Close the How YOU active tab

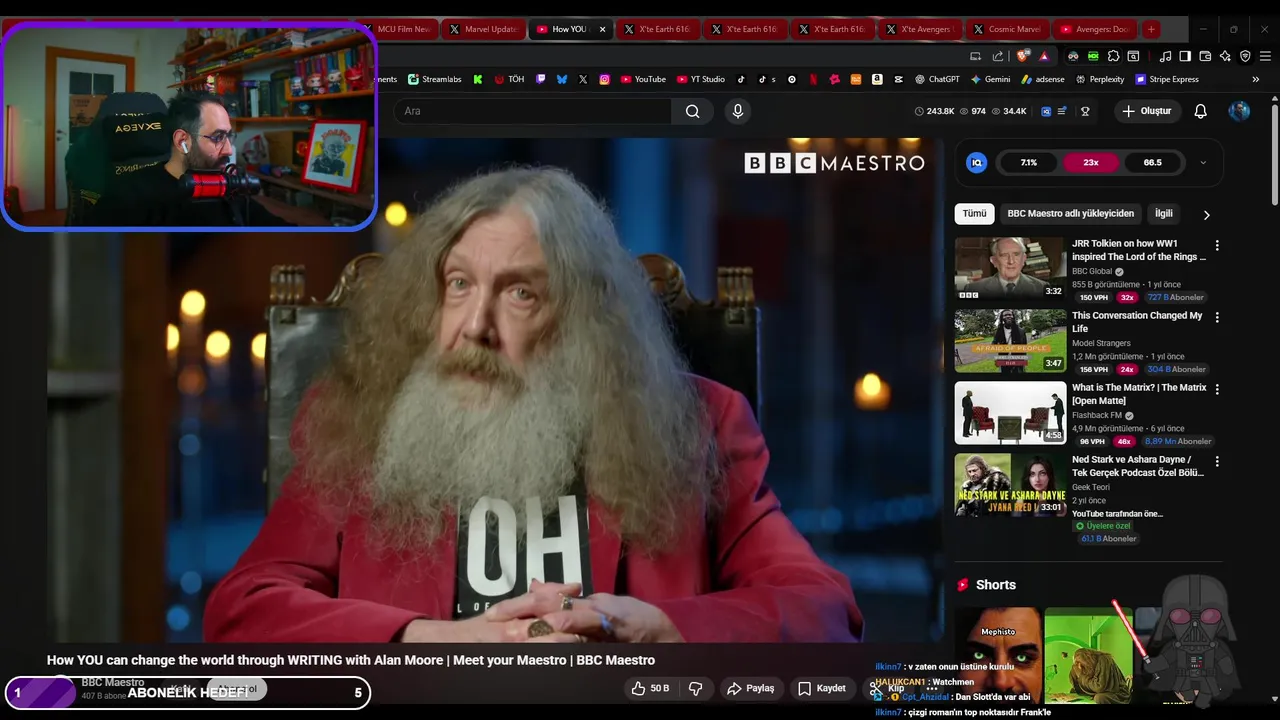[x=602, y=29]
